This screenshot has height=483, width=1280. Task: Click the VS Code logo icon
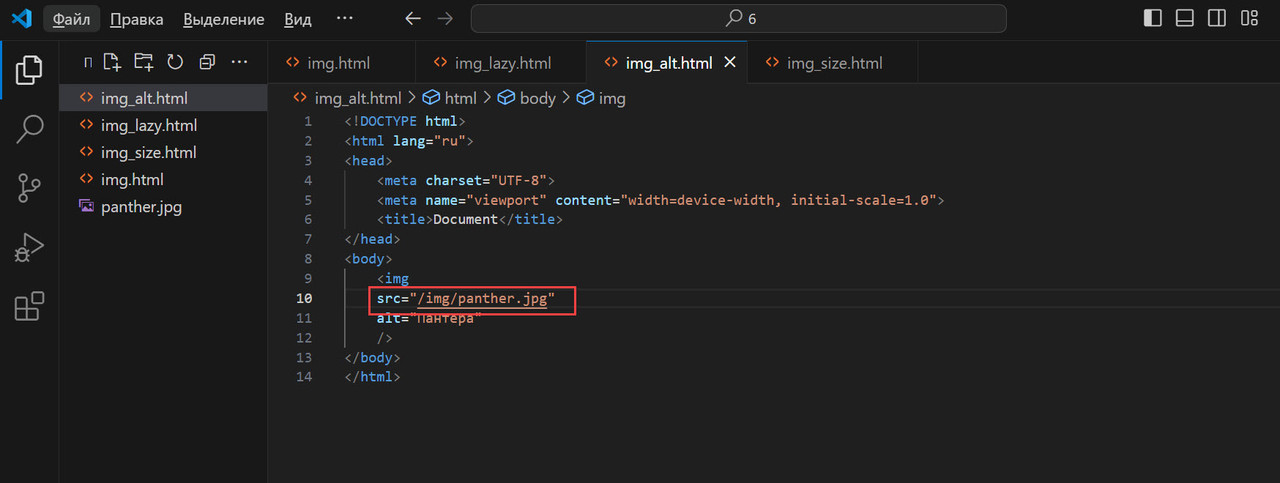coord(21,18)
